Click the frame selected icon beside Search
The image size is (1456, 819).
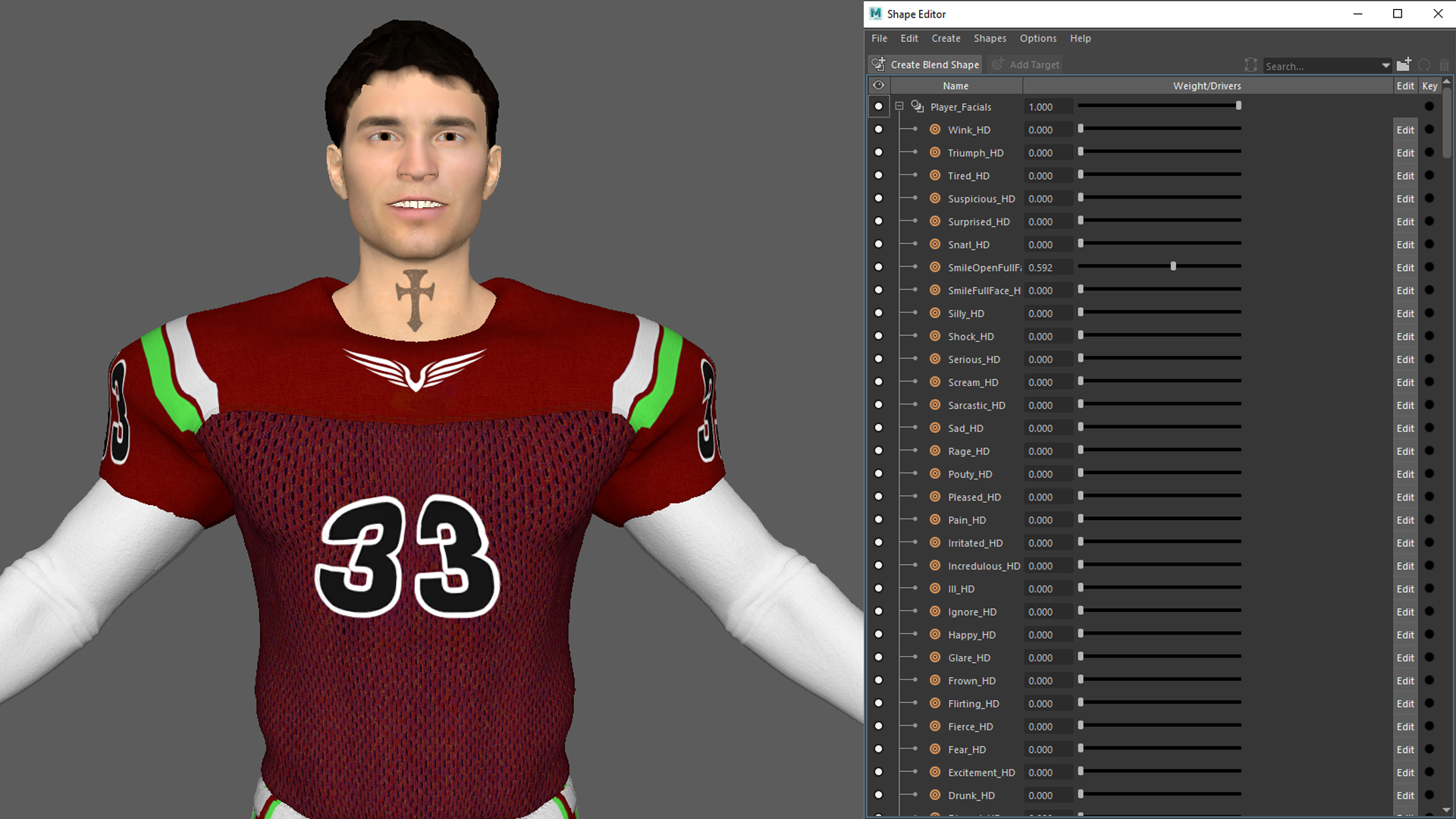click(1250, 65)
